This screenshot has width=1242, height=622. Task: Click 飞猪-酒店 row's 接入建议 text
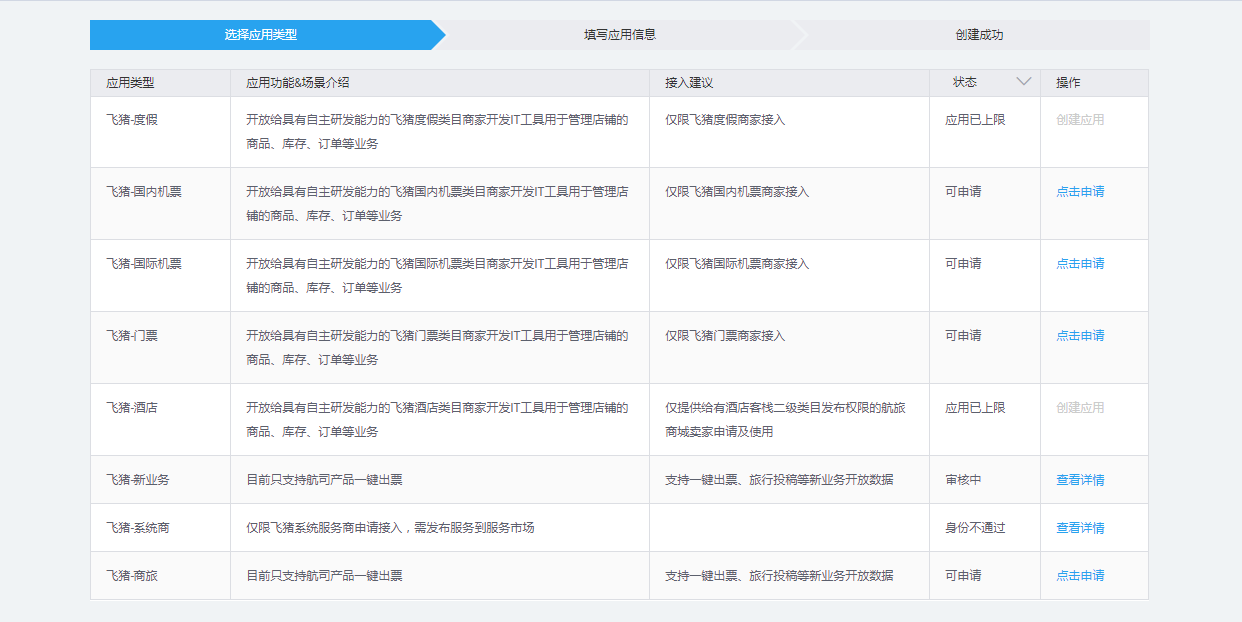(786, 420)
